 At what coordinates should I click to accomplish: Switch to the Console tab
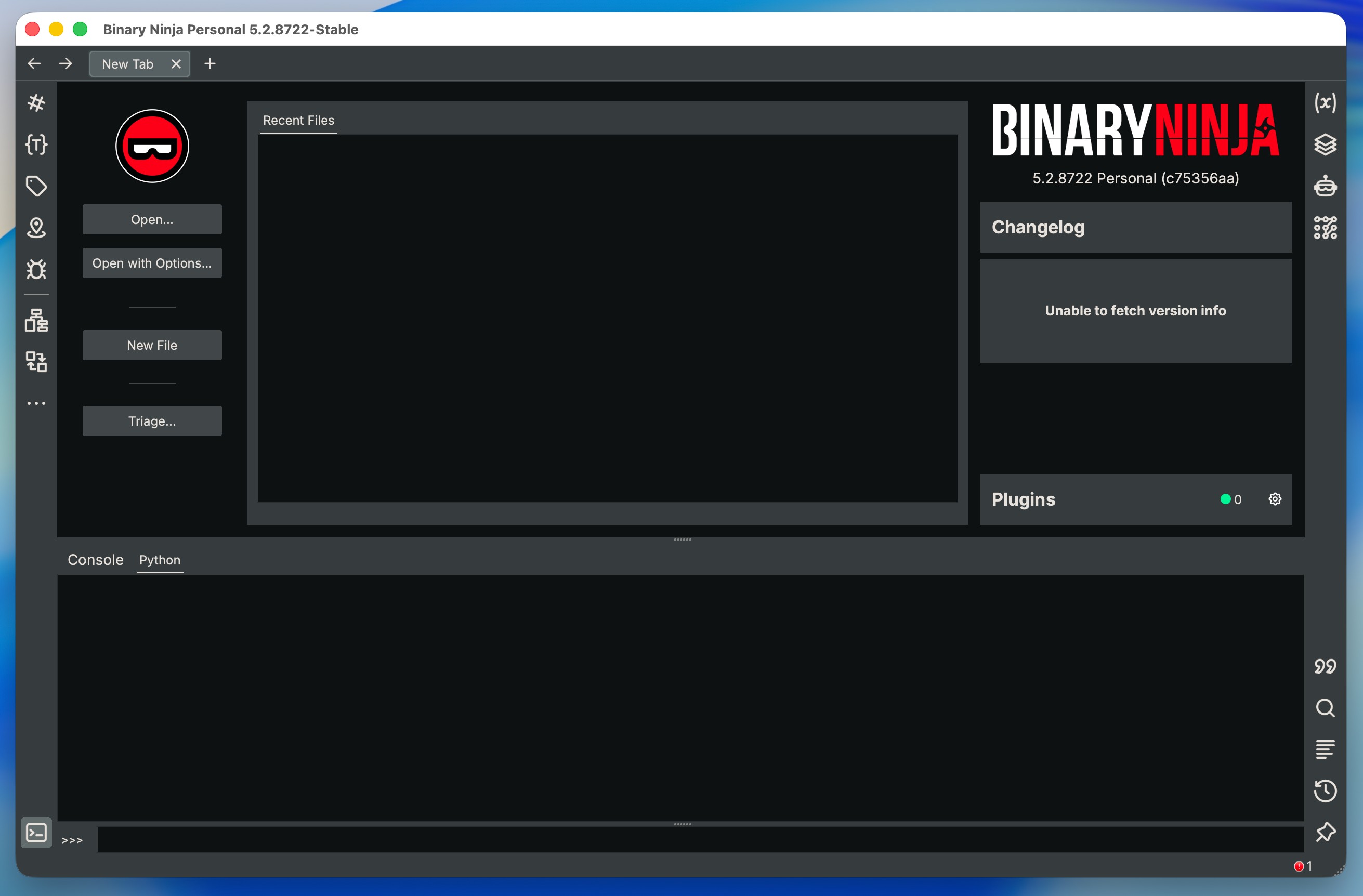pyautogui.click(x=95, y=559)
